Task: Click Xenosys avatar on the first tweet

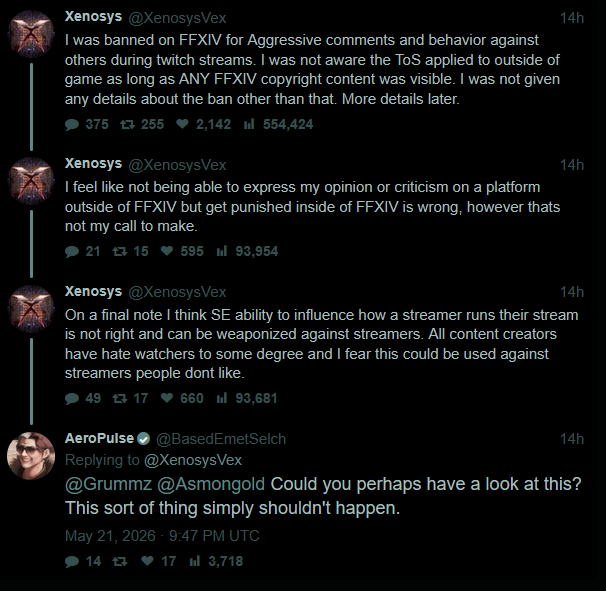Action: (31, 34)
